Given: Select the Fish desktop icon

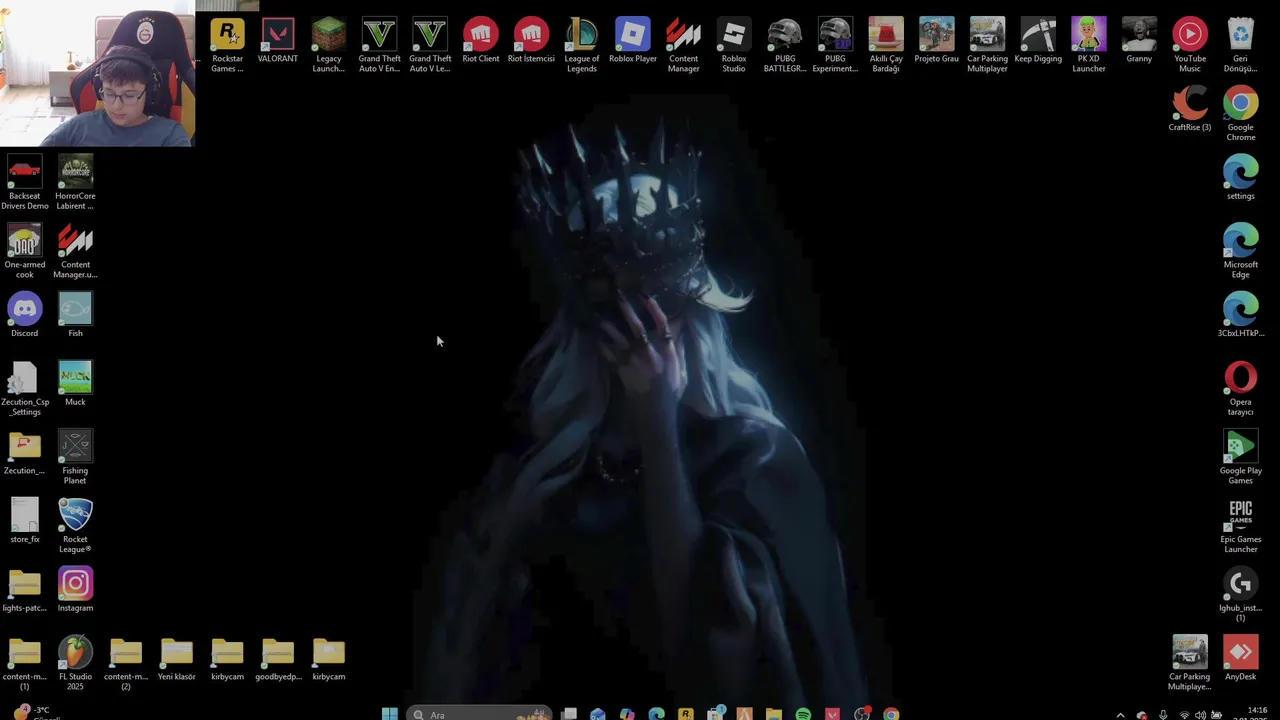Looking at the screenshot, I should click(x=75, y=314).
